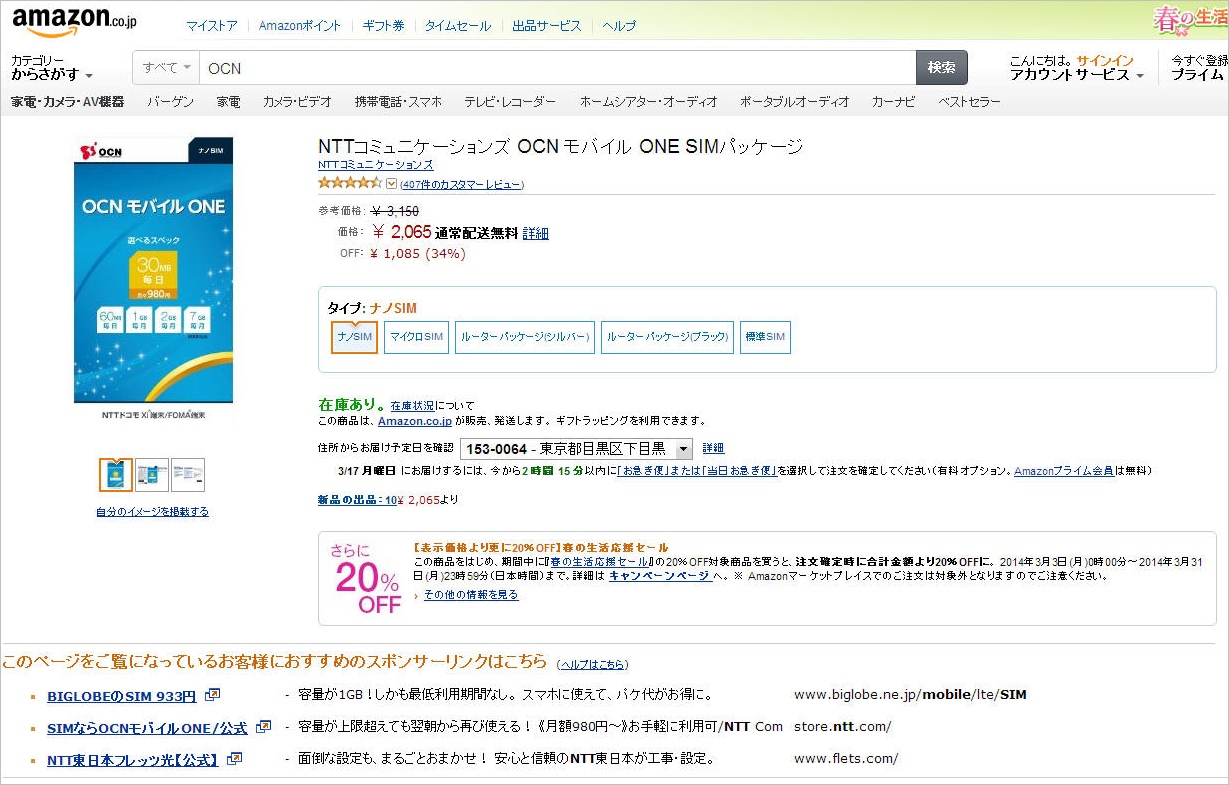
Task: Click the 今すぐ登録 プライム link
Action: (x=1199, y=68)
